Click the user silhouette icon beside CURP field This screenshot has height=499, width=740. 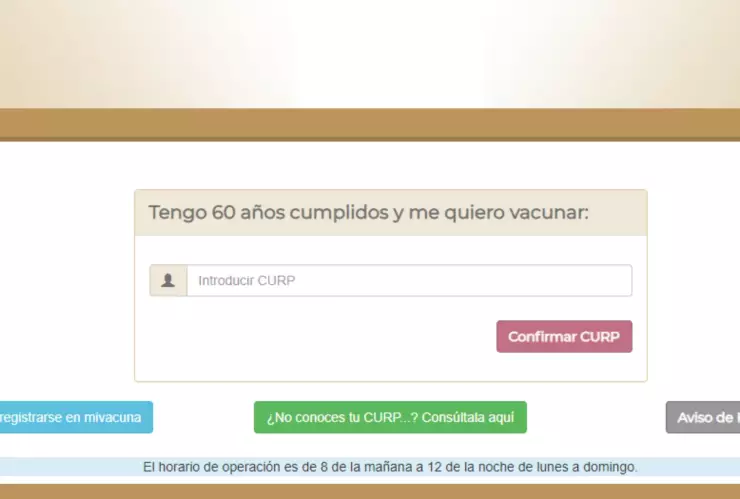coord(168,281)
